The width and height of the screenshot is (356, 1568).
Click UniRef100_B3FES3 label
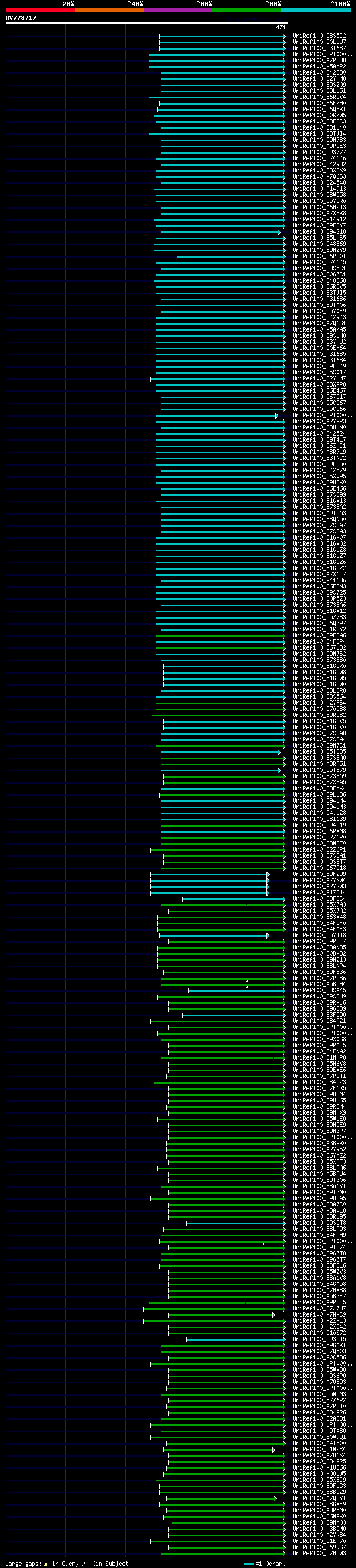coord(319,122)
